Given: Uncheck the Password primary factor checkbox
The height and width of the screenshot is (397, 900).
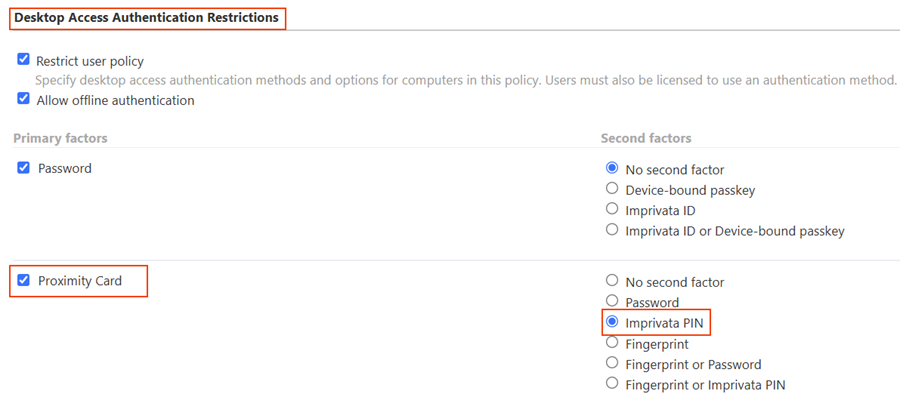Looking at the screenshot, I should (23, 168).
